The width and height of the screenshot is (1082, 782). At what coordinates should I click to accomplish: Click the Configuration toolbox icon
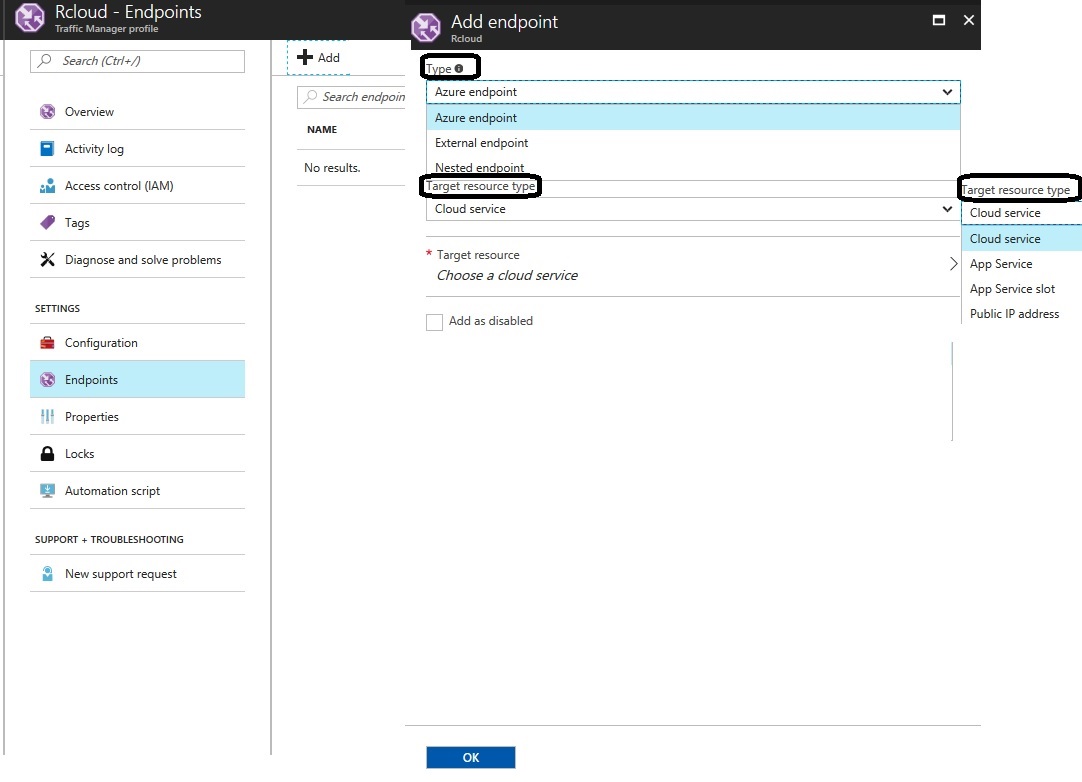tap(47, 343)
